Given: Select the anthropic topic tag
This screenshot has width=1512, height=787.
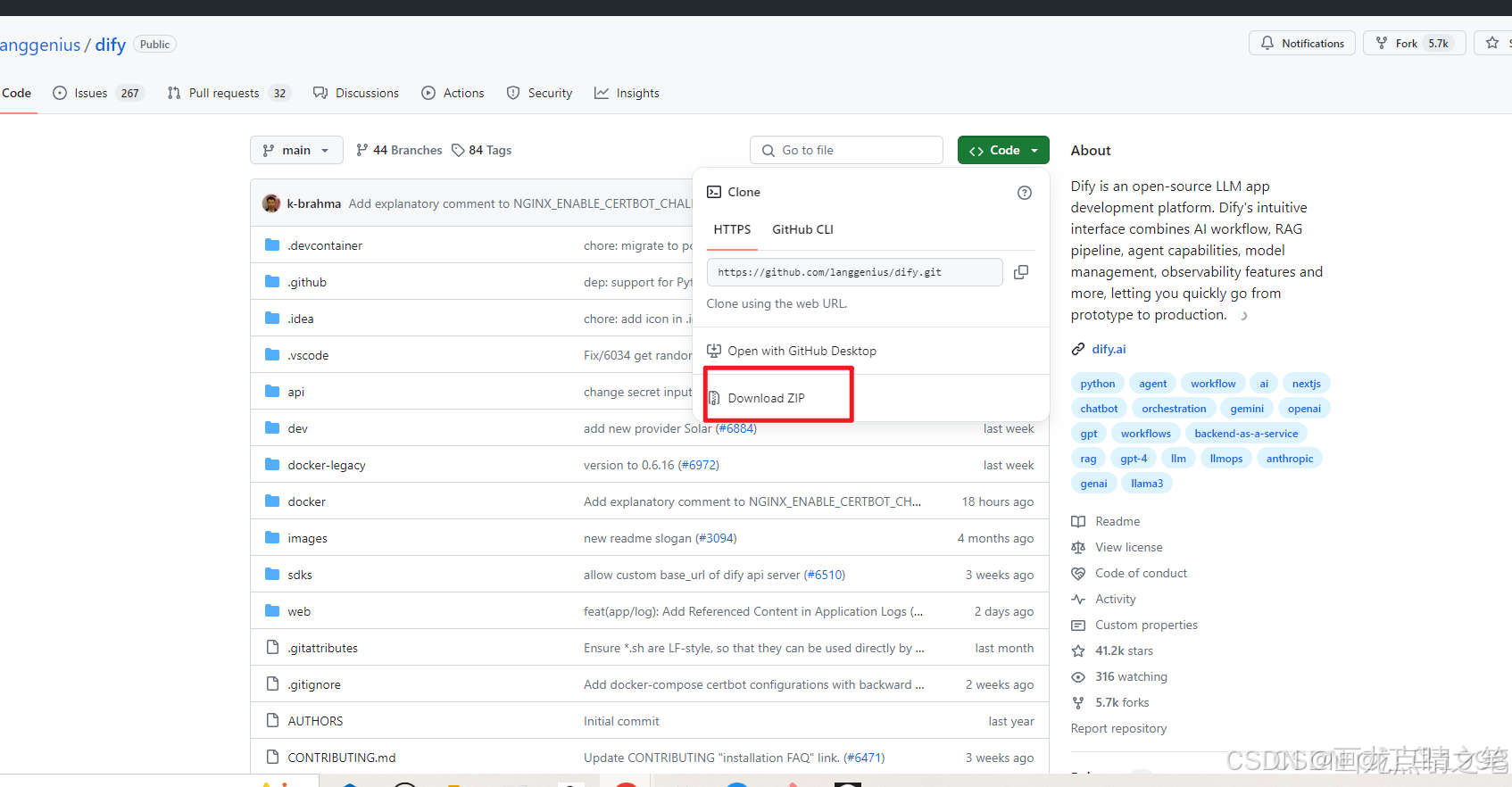Looking at the screenshot, I should (x=1290, y=459).
